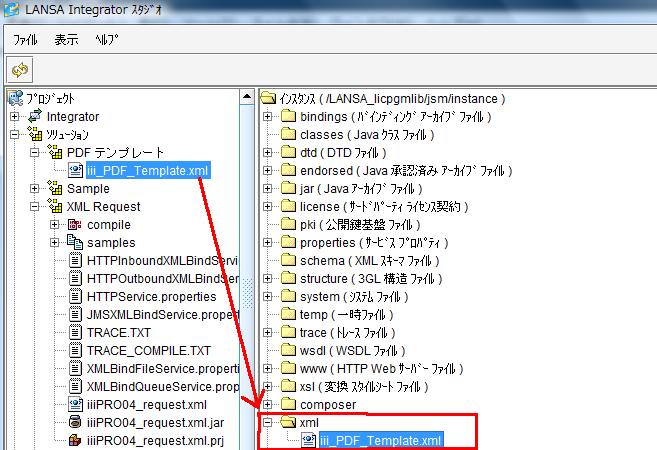
Task: Click the TRACE.TXT file icon
Action: pyautogui.click(x=75, y=333)
